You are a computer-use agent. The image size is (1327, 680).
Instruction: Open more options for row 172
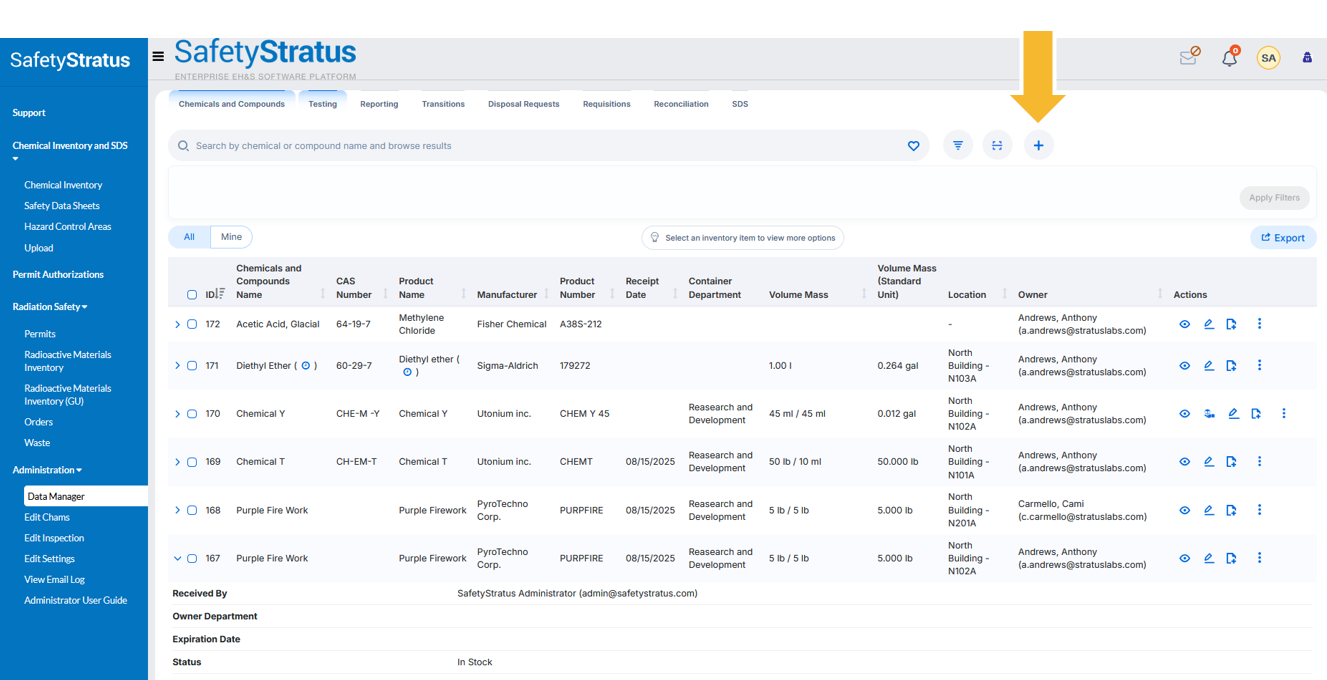(x=1260, y=324)
